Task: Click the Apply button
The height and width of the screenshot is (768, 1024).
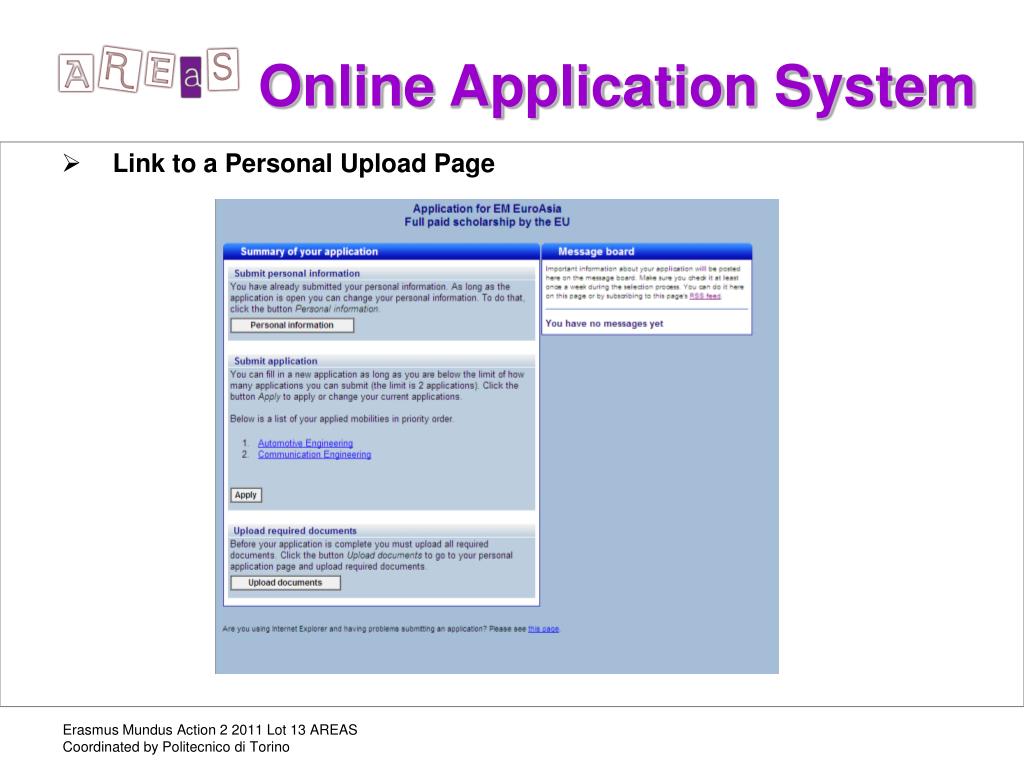Action: (246, 495)
